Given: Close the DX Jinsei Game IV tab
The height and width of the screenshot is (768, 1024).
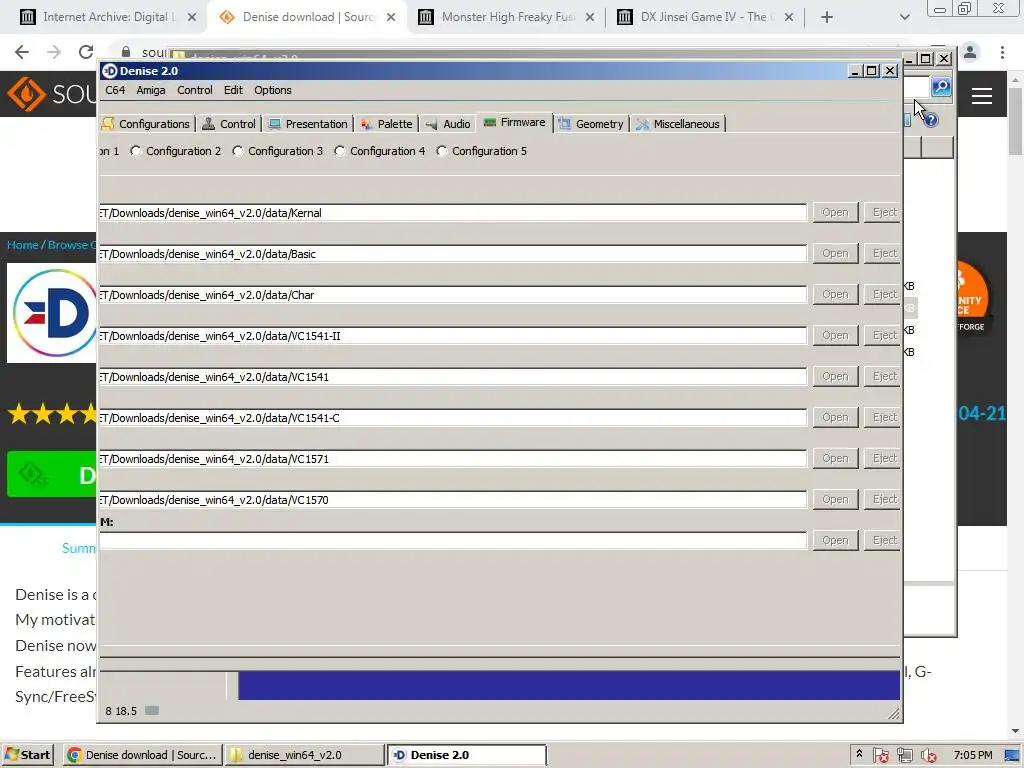Looking at the screenshot, I should coord(789,17).
